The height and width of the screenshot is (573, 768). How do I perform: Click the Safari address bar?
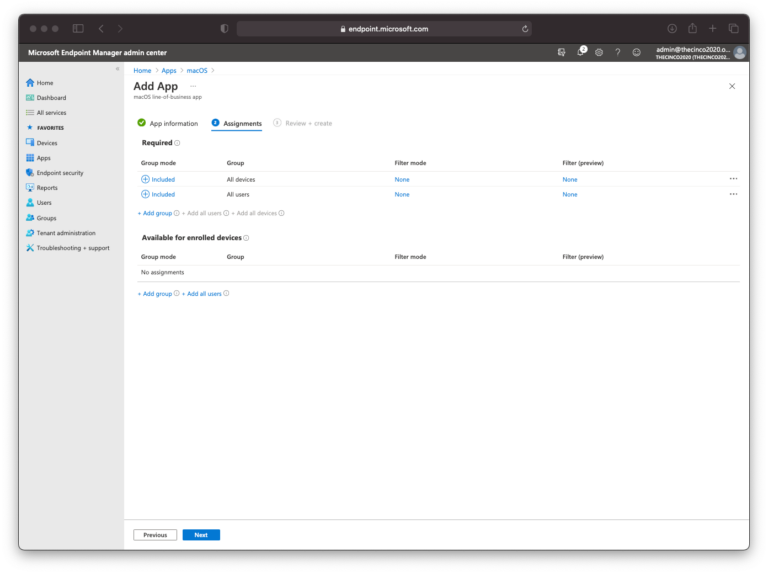384,29
